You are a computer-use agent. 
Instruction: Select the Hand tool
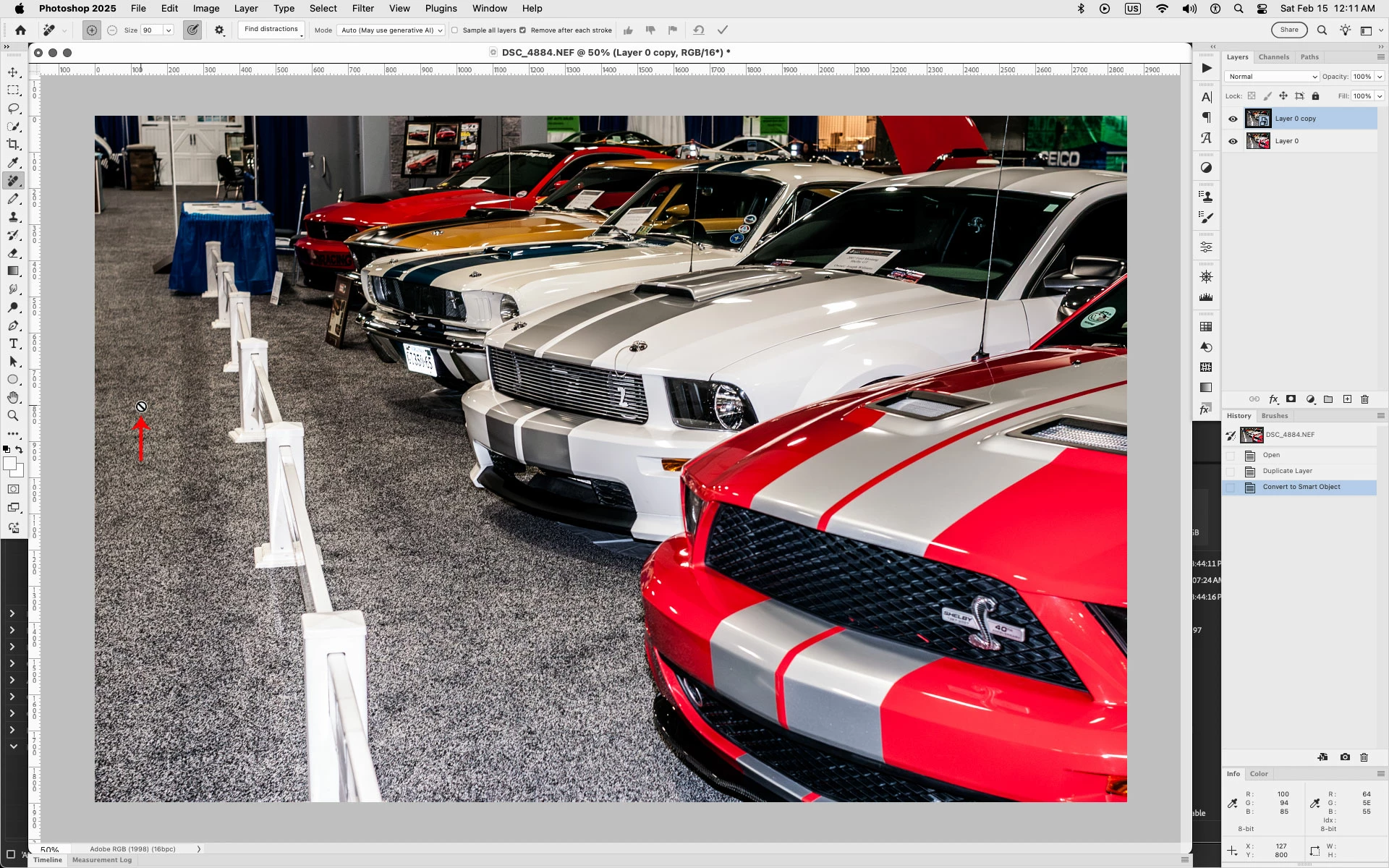click(x=13, y=398)
